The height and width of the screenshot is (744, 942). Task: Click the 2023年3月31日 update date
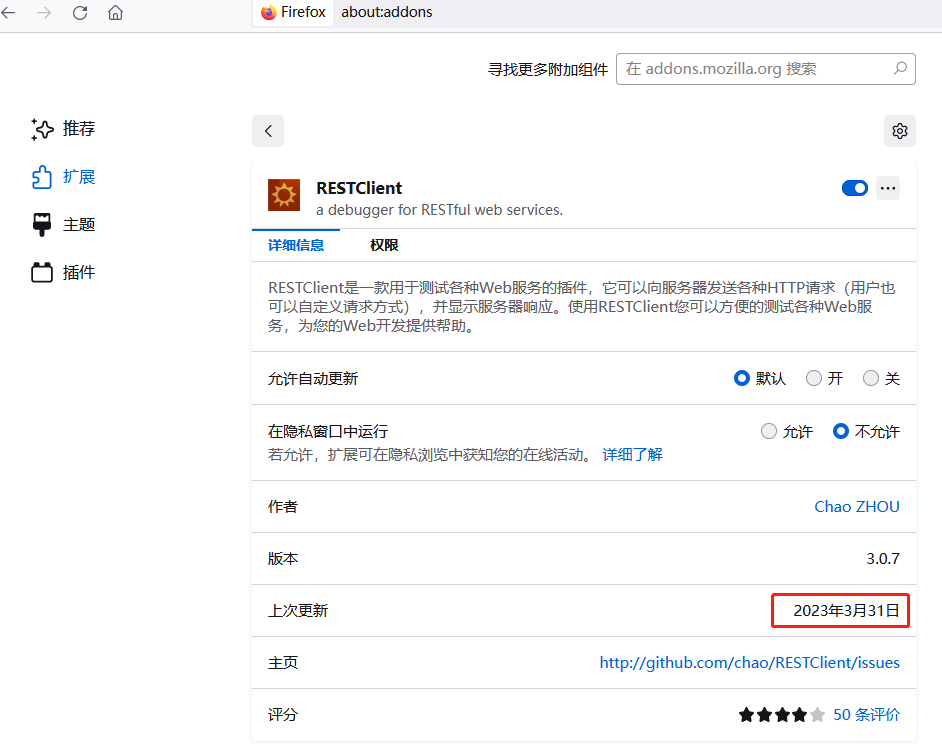pos(846,611)
